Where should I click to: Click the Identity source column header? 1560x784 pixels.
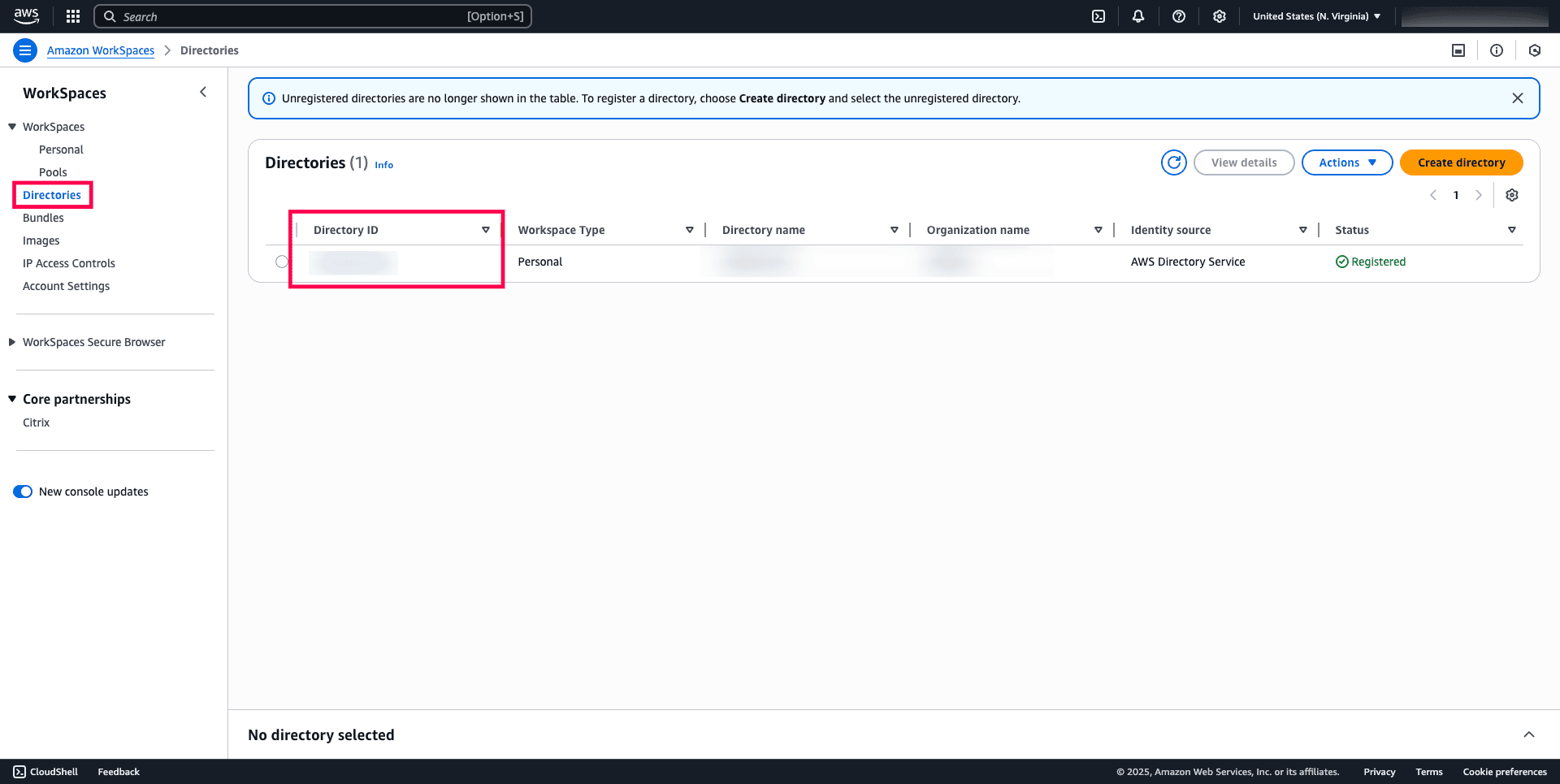pyautogui.click(x=1171, y=230)
